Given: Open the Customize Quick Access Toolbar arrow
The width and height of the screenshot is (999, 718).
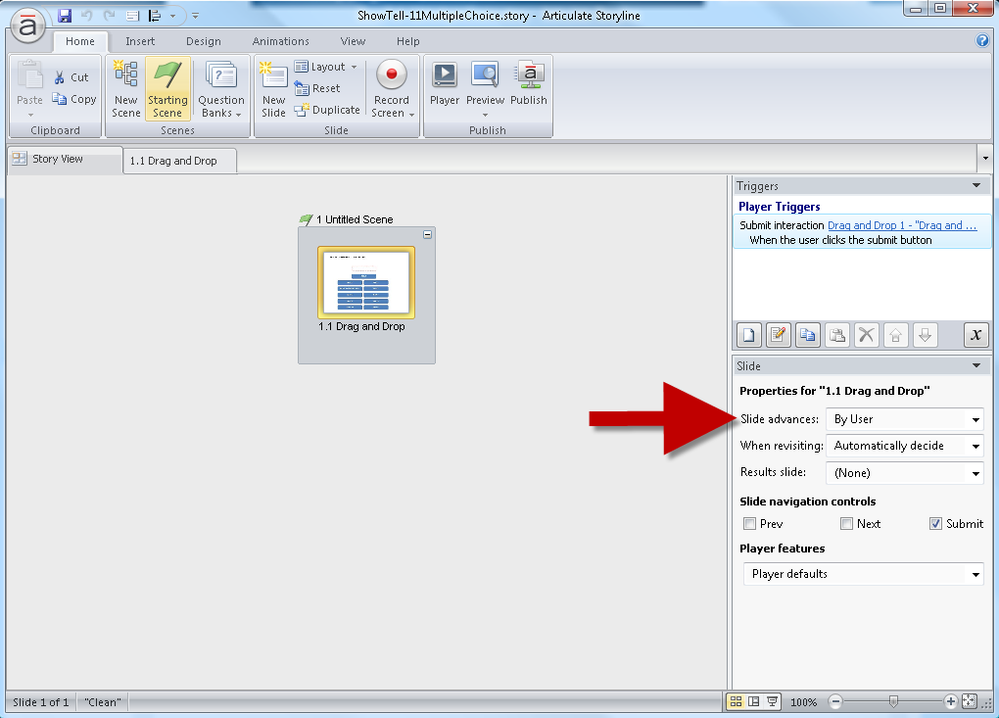Looking at the screenshot, I should pos(196,15).
